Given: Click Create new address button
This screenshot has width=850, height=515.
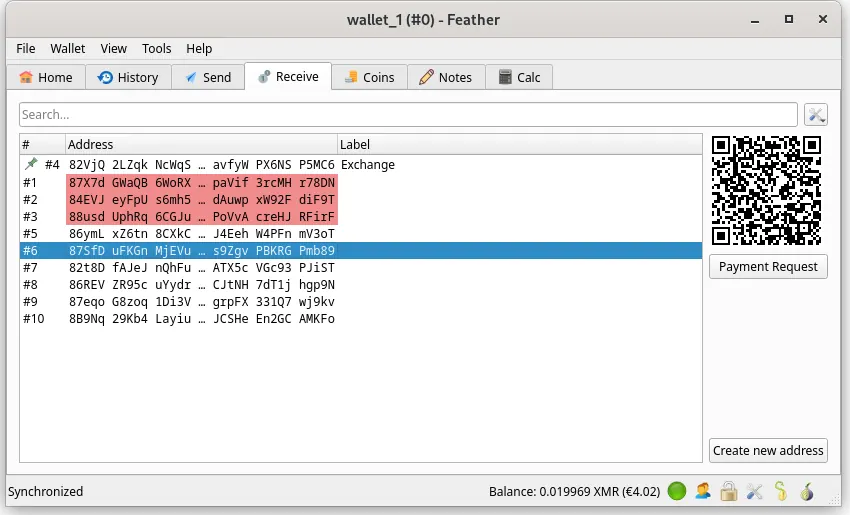Looking at the screenshot, I should click(768, 450).
